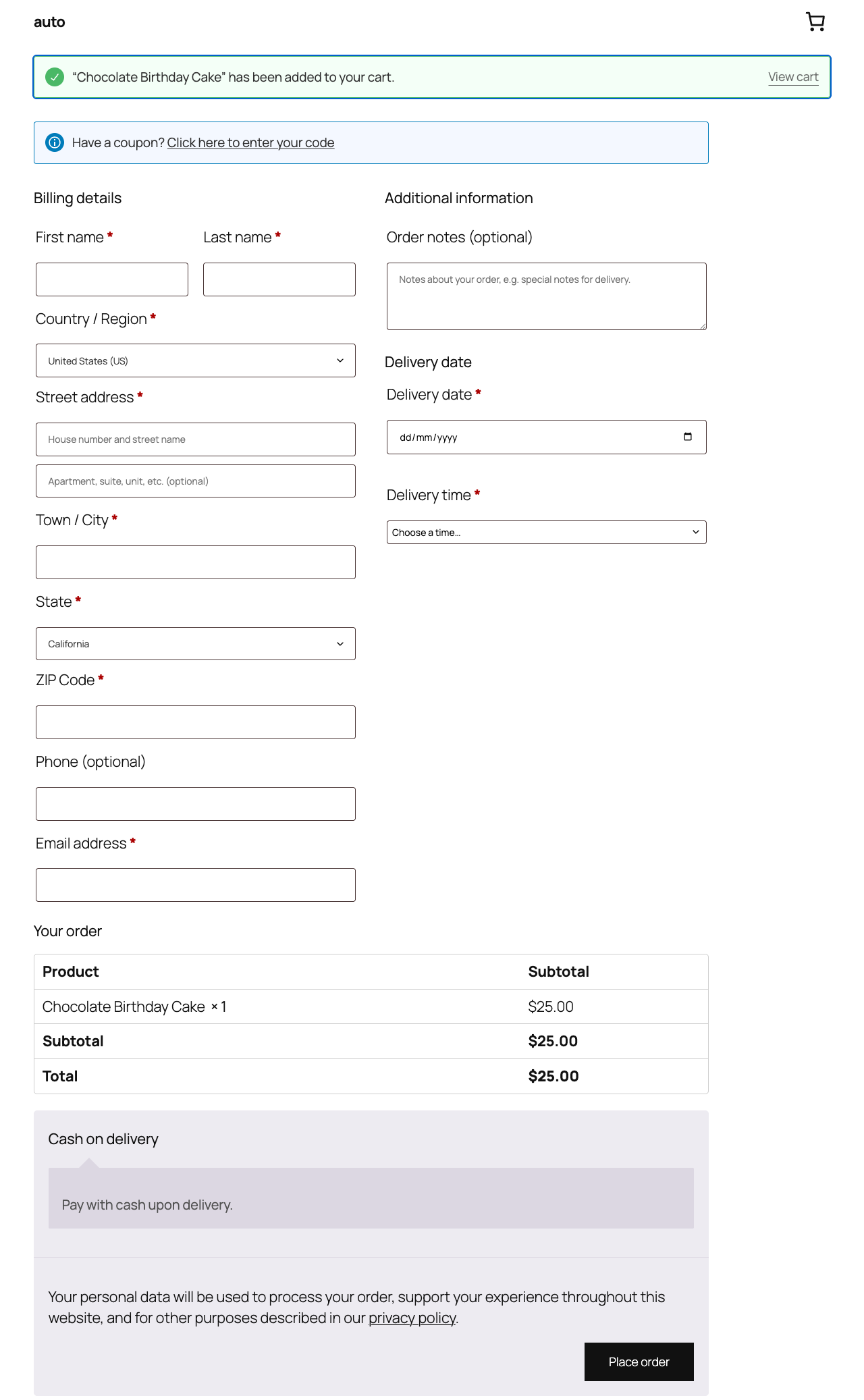Viewport: 864px width, 1400px height.
Task: Click the blue coupon info icon
Action: (55, 142)
